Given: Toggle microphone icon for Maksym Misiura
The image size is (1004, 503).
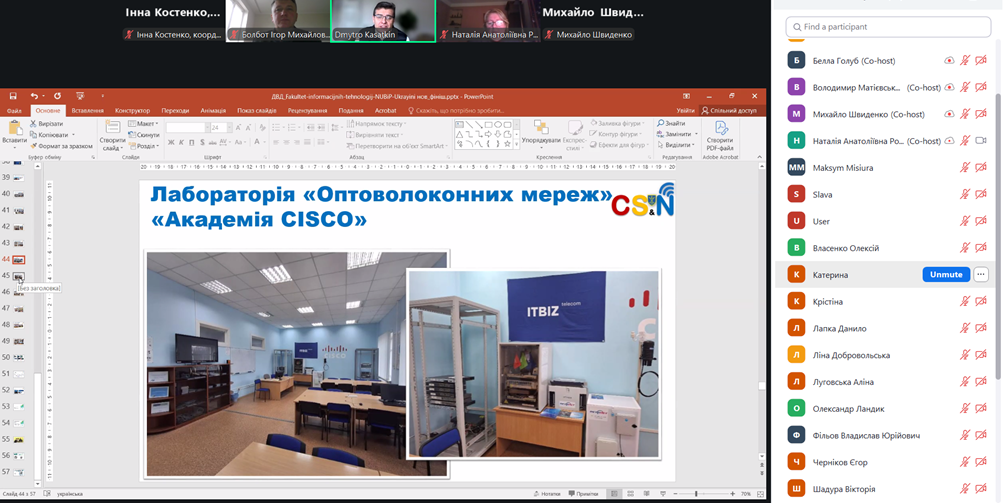Looking at the screenshot, I should 965,168.
